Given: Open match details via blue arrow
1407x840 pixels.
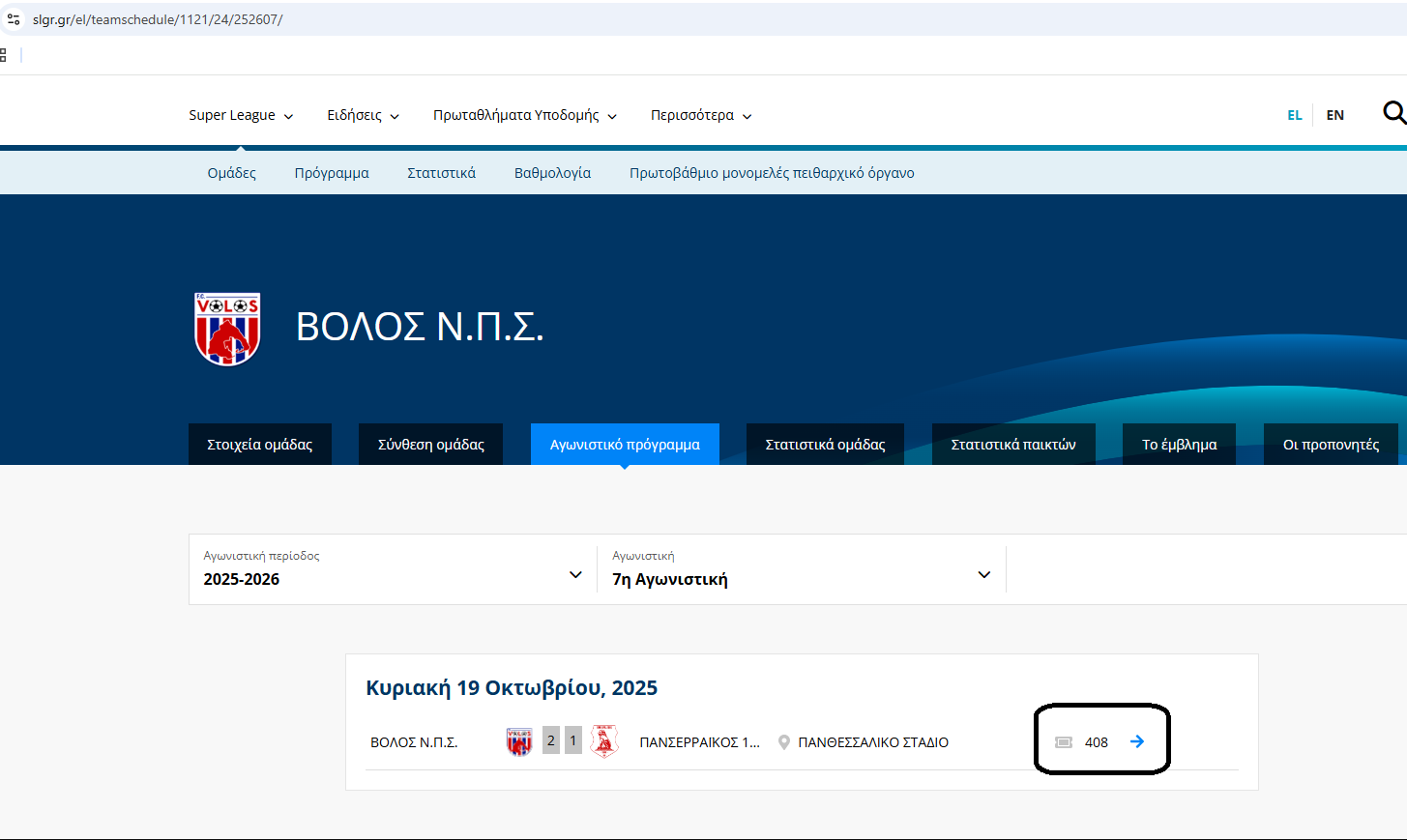Looking at the screenshot, I should (x=1137, y=741).
